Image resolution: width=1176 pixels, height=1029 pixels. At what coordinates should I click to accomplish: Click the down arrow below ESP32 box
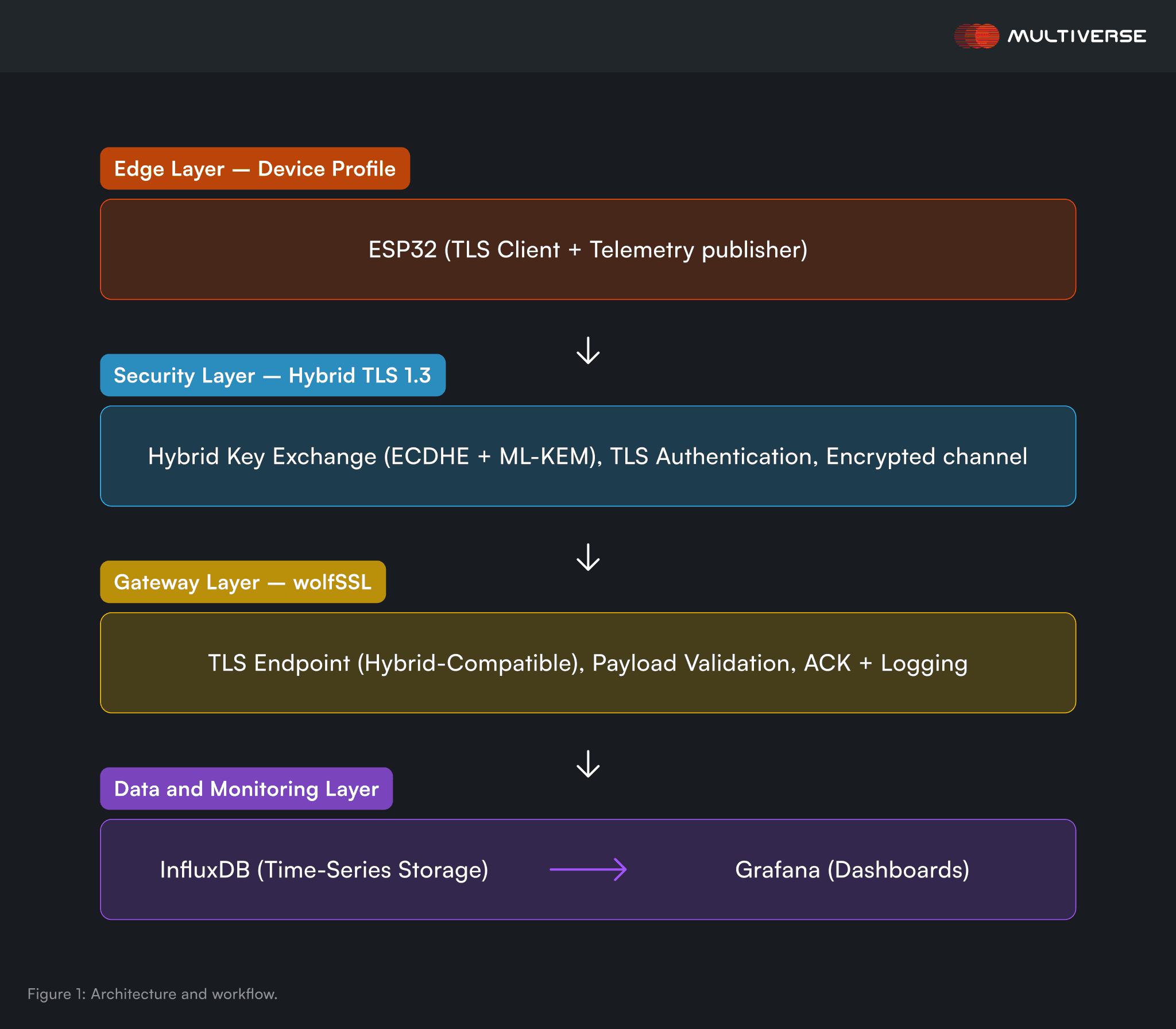(x=588, y=350)
